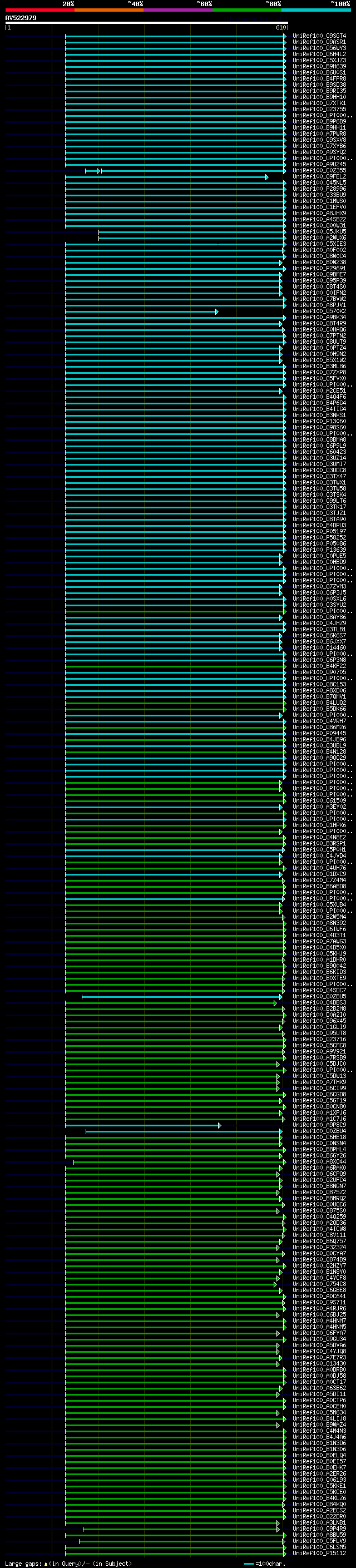The height and width of the screenshot is (1568, 356).
Task: Click label UniRef100_P32324
Action: [x=319, y=1247]
